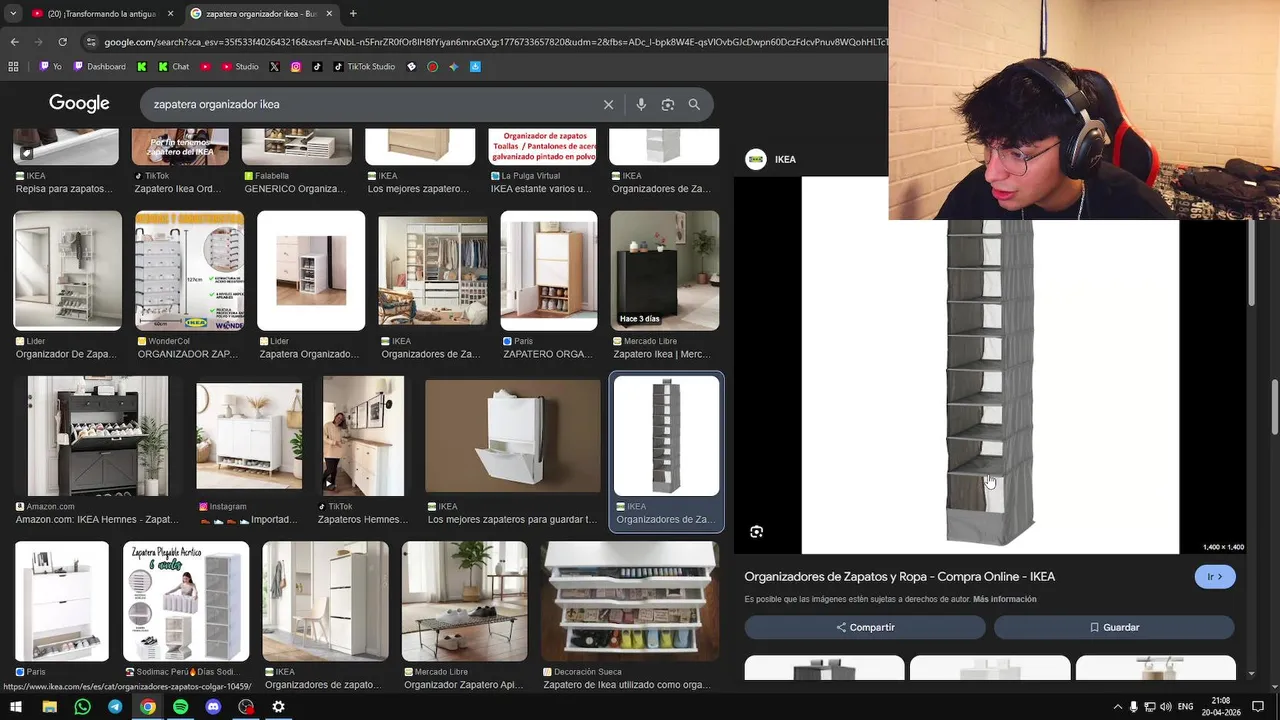Screen dimensions: 1280x720
Task: Click the preview panel vertical scrollbar
Action: coord(1251,262)
